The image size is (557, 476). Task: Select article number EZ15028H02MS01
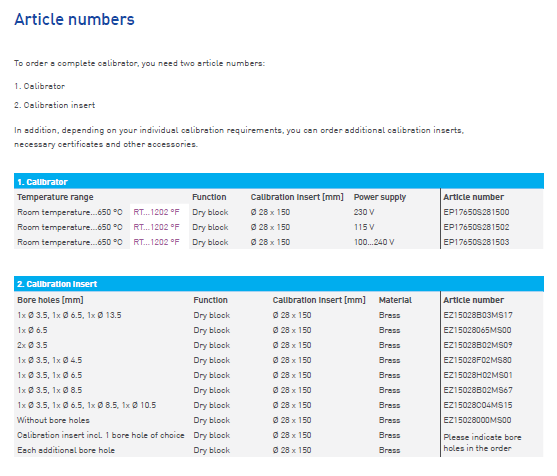tap(478, 375)
